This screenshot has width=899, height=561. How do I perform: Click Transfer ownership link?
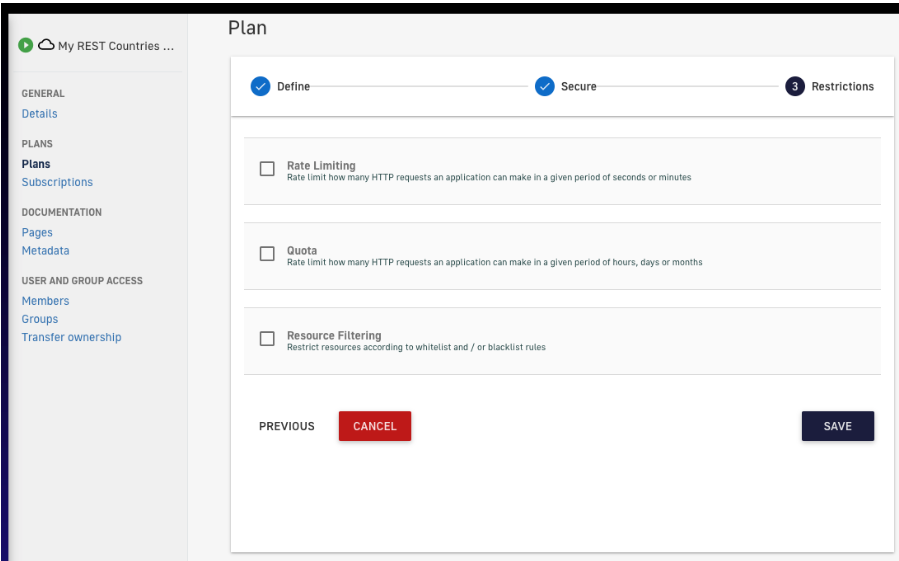click(x=72, y=337)
